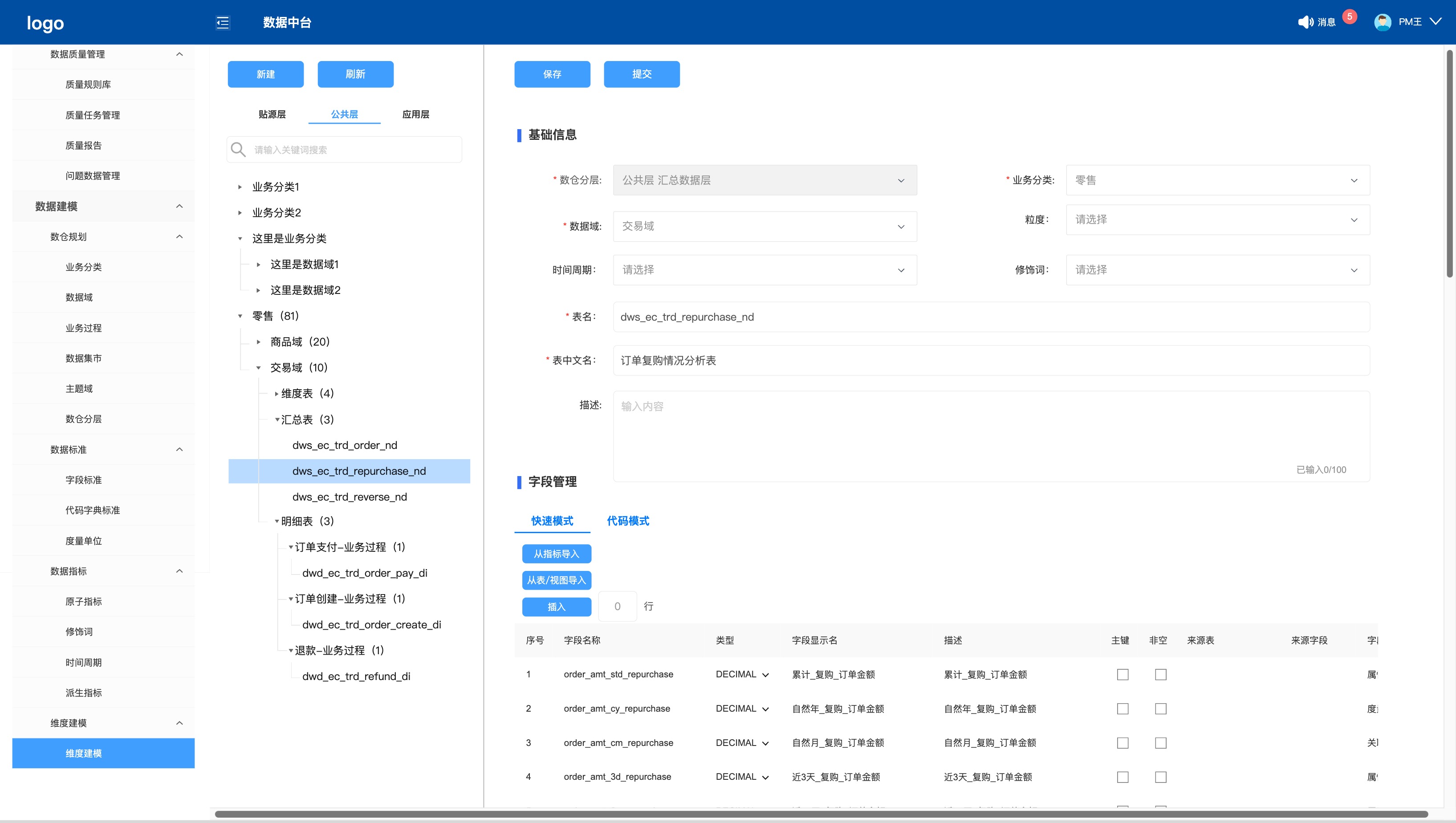
Task: Collapse the 汇总表 (3) tree node
Action: 277,420
